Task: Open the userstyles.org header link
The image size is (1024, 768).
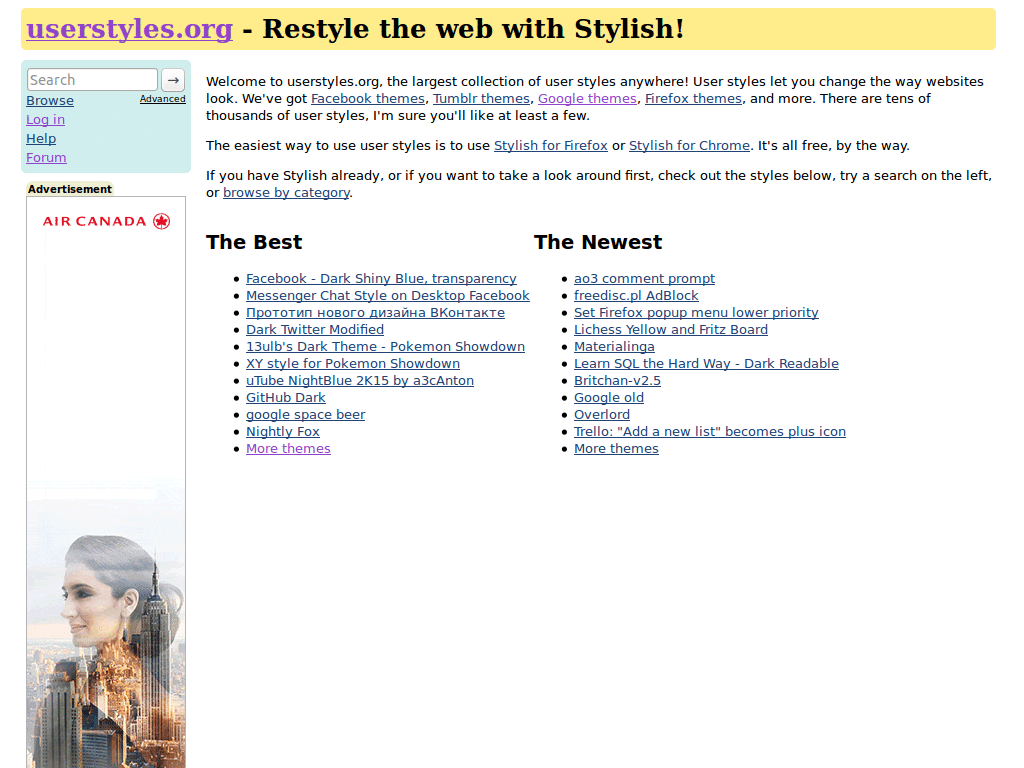Action: 129,29
